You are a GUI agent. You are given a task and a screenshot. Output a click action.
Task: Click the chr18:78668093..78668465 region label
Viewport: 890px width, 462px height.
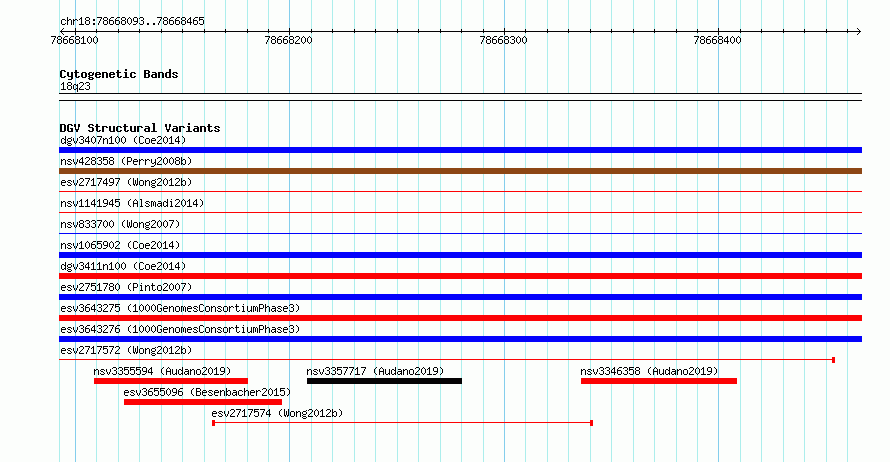coord(132,21)
